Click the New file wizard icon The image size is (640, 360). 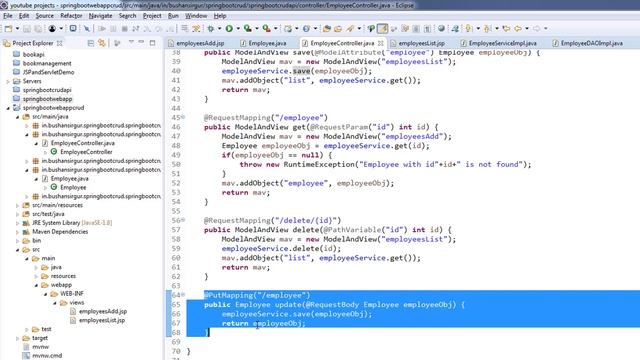(x=8, y=29)
